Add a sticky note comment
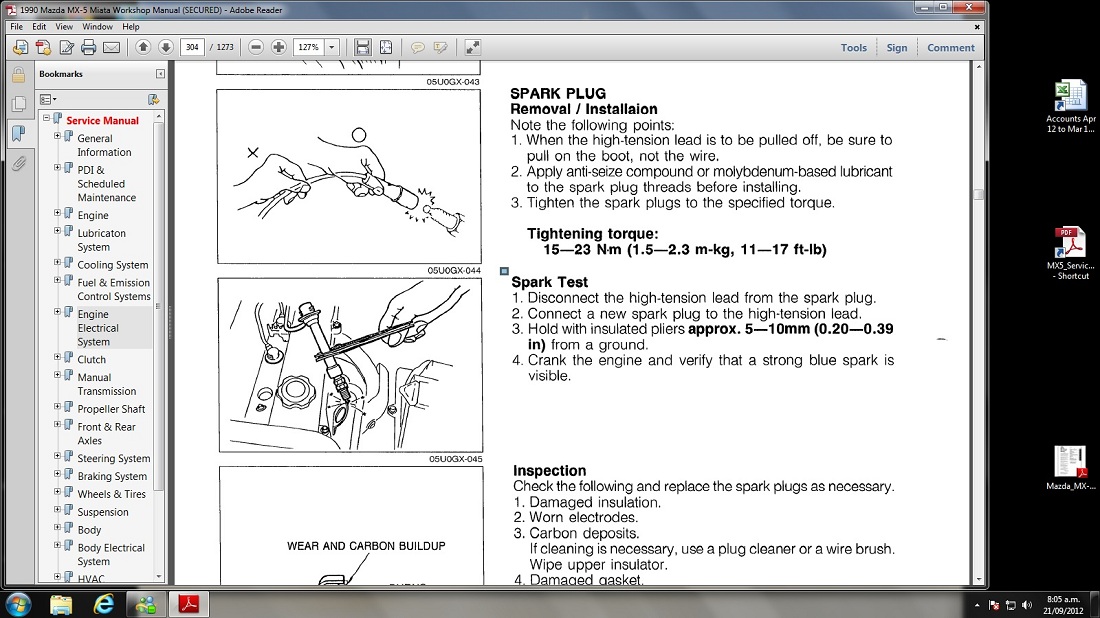This screenshot has height=618, width=1100. (x=417, y=48)
